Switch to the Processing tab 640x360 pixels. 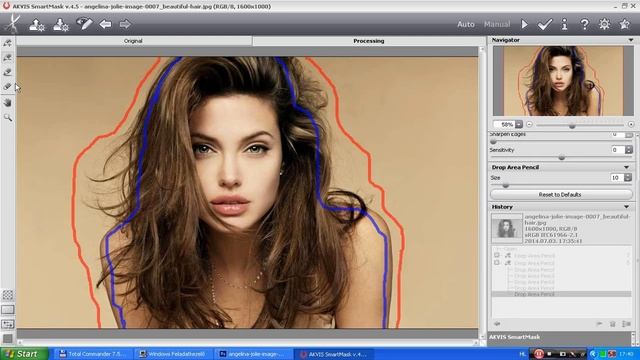(x=368, y=41)
